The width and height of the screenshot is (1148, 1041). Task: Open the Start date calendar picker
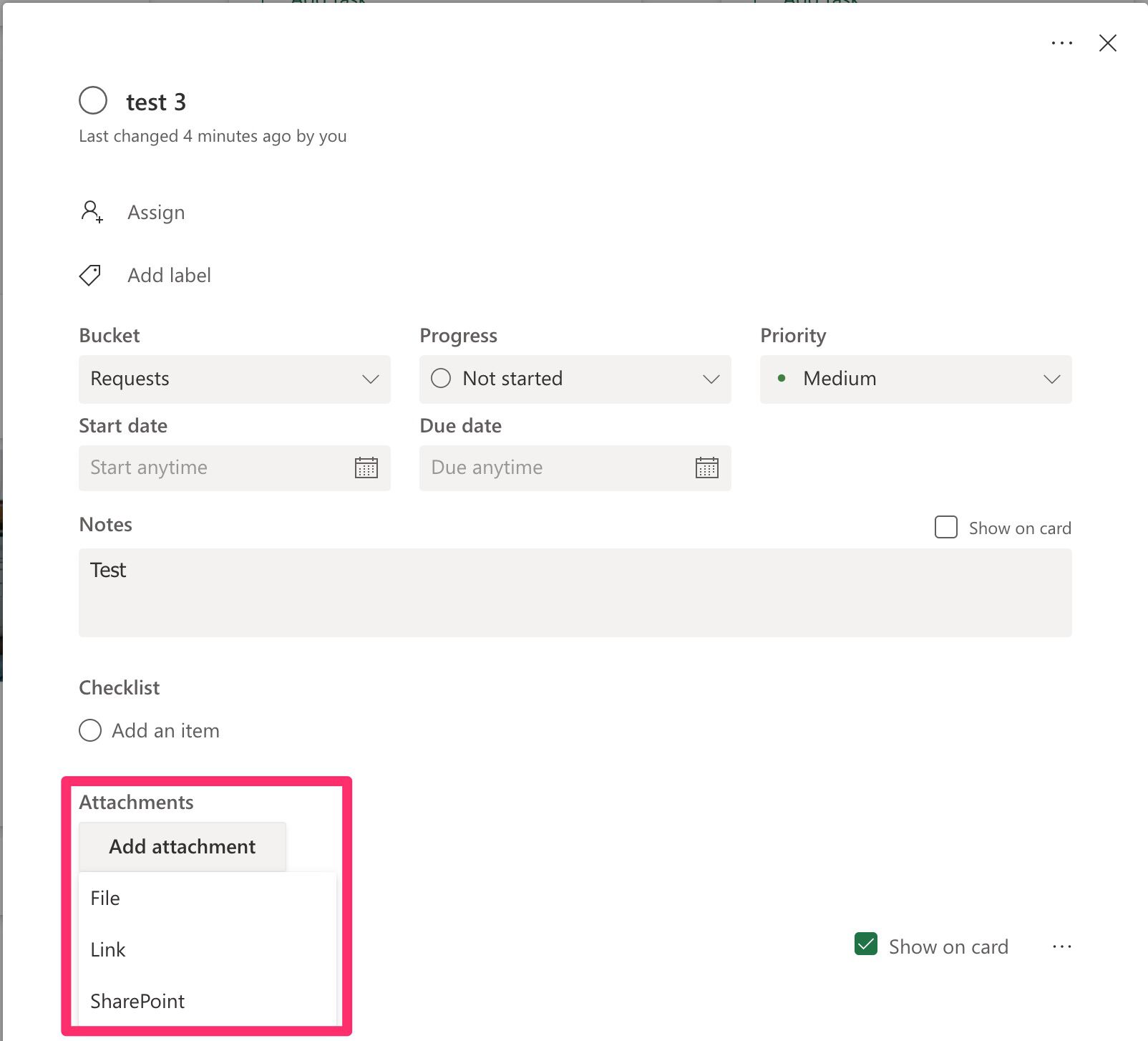[x=366, y=468]
